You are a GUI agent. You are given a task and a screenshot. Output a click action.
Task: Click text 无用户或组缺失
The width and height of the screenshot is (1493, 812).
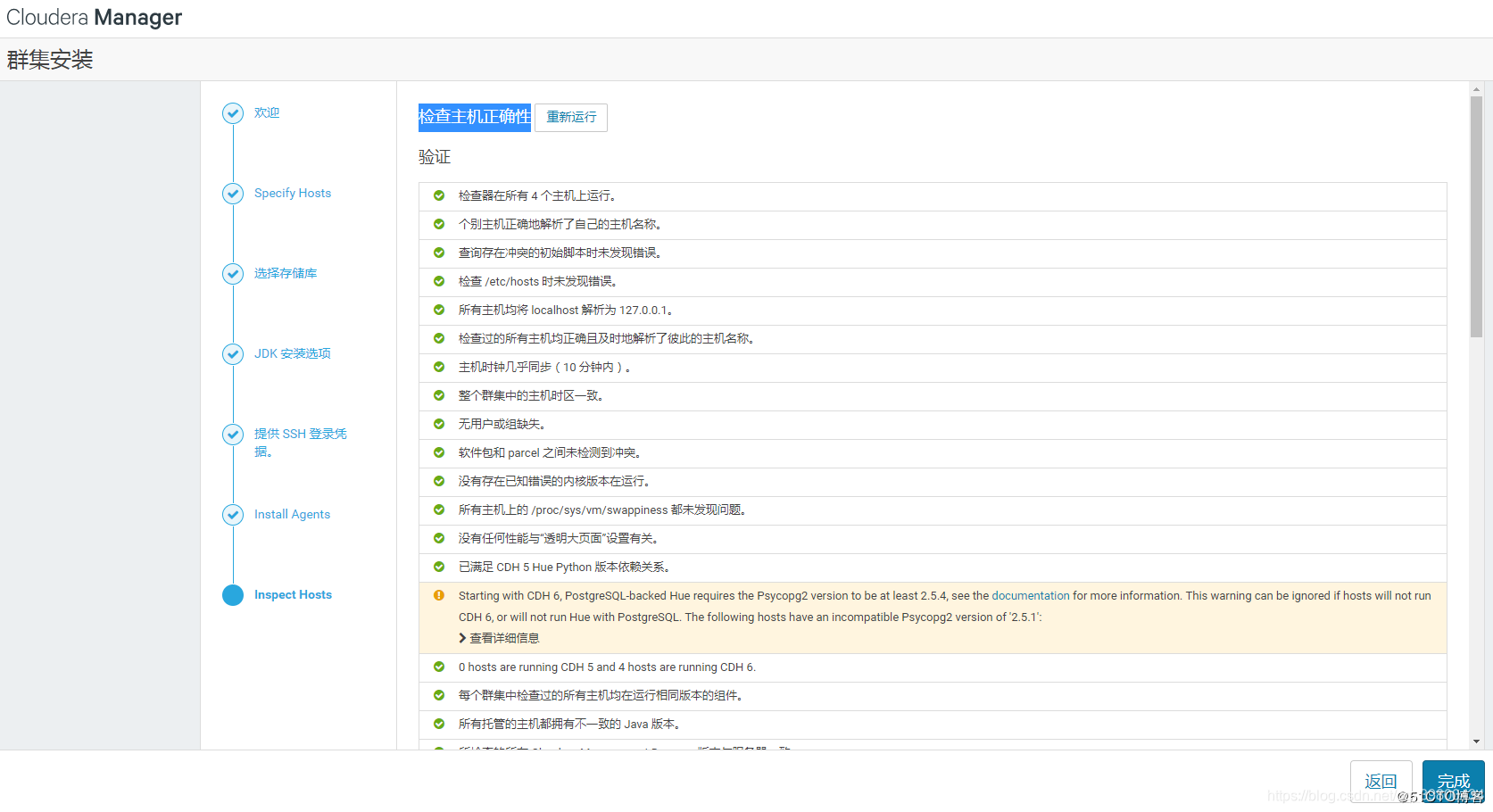click(502, 424)
